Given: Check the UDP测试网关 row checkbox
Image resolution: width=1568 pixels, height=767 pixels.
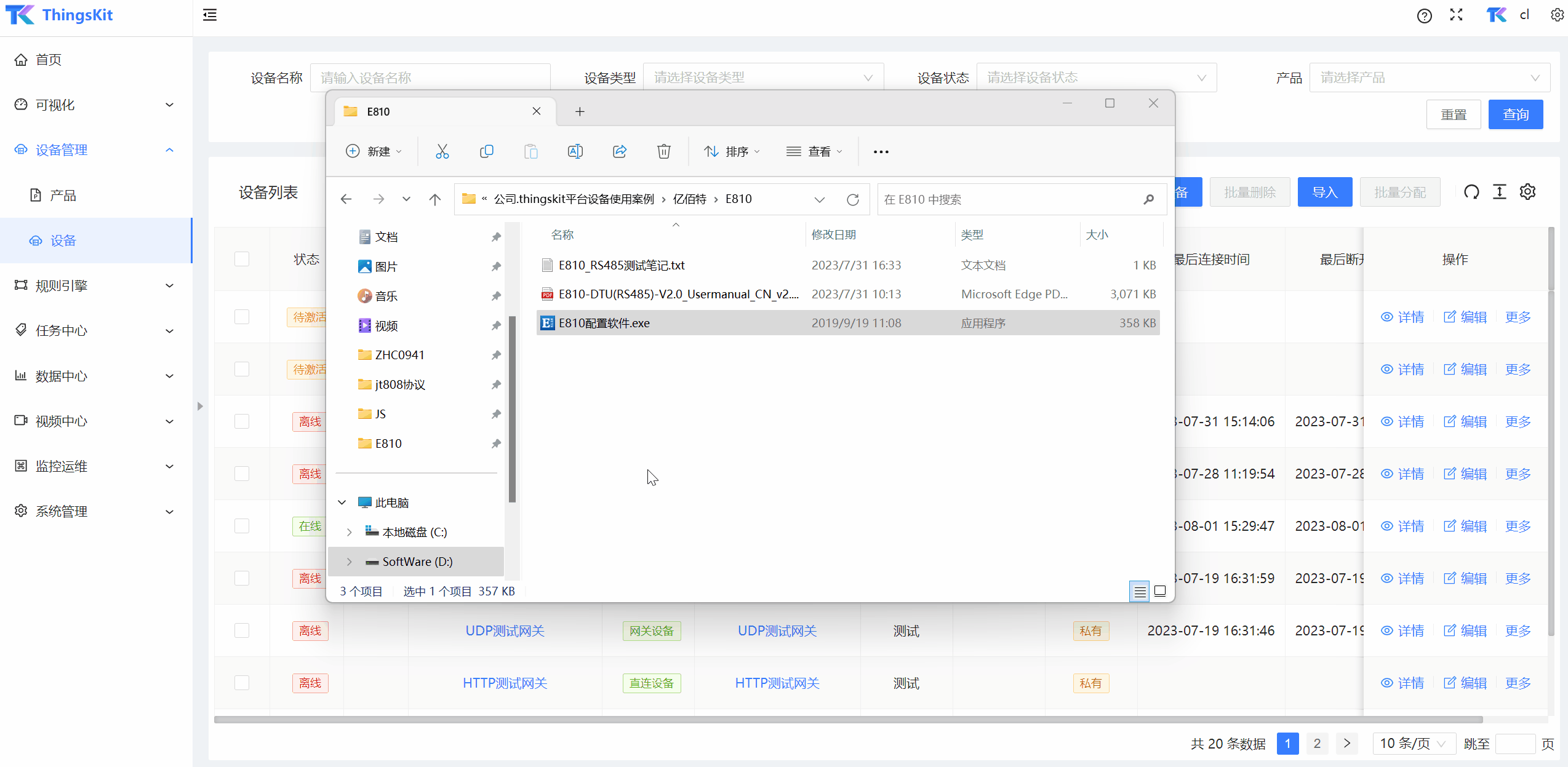Looking at the screenshot, I should tap(242, 630).
